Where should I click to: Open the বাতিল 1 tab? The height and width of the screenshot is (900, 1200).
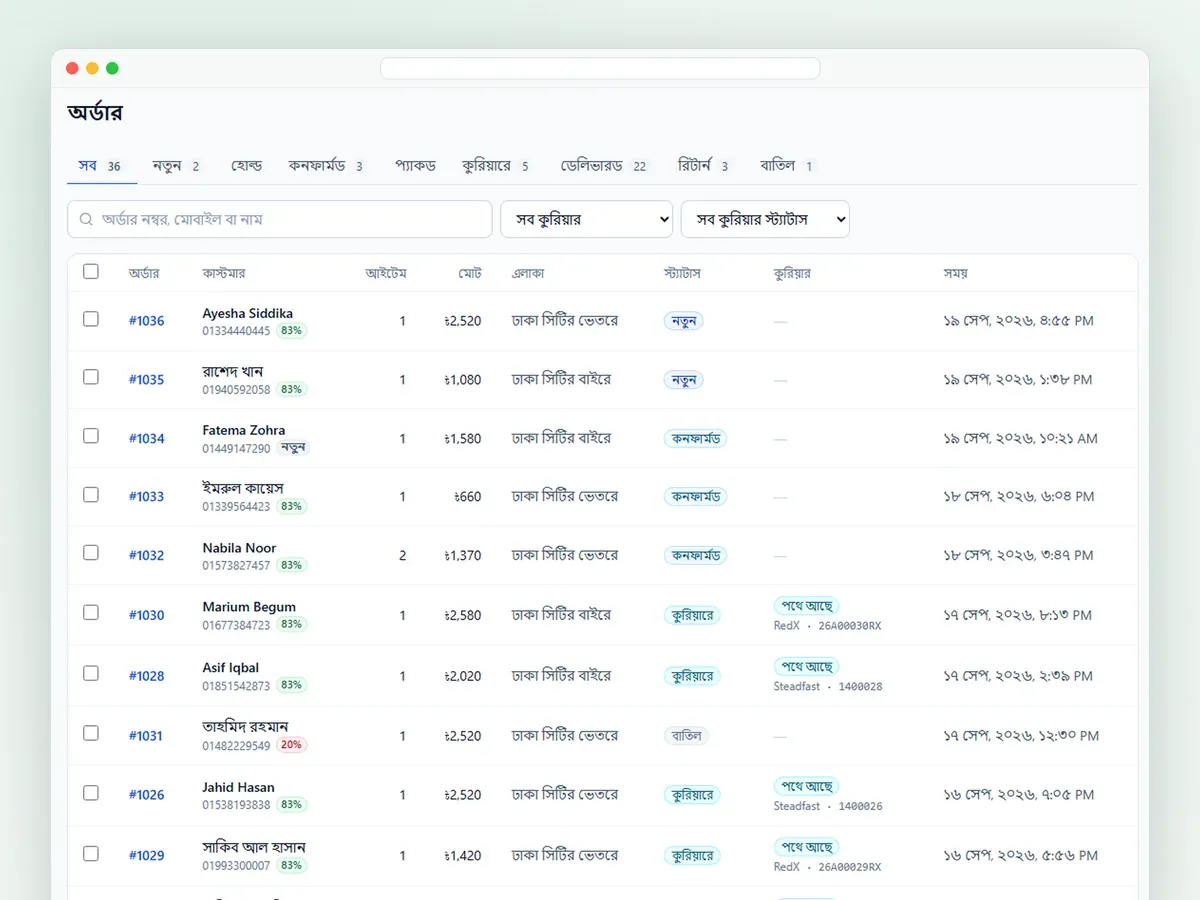(788, 166)
